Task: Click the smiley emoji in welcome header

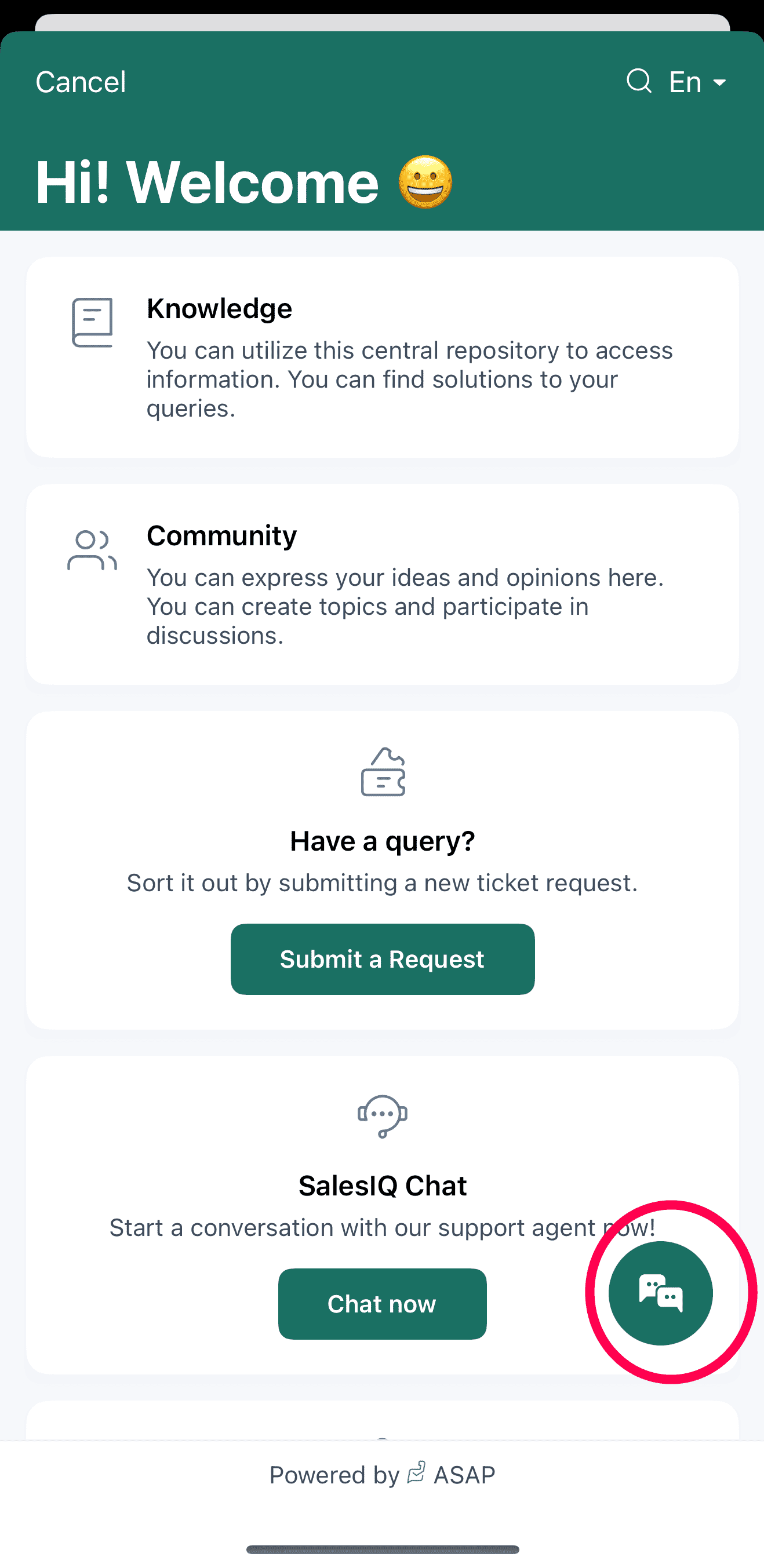Action: tap(425, 182)
